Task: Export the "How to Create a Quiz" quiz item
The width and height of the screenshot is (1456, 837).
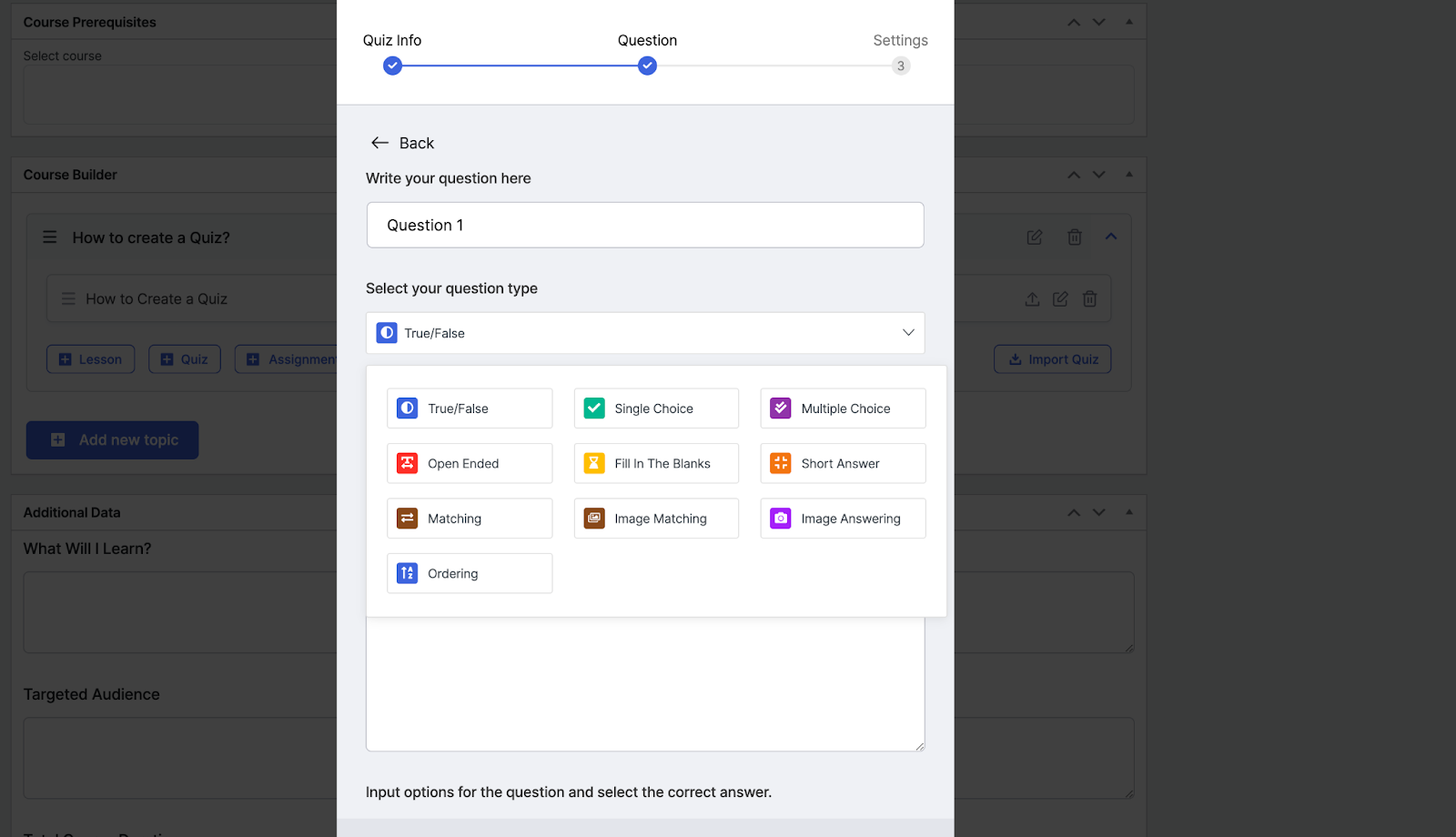Action: pyautogui.click(x=1032, y=298)
